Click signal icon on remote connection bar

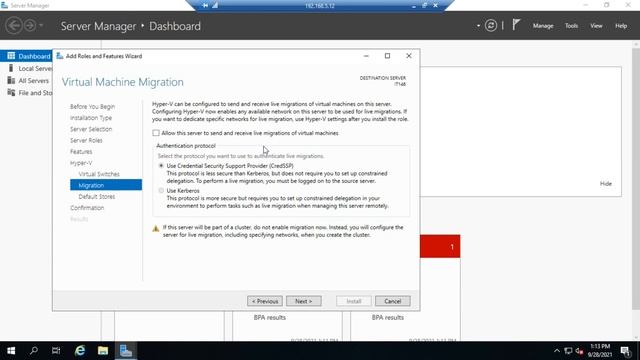(215, 5)
